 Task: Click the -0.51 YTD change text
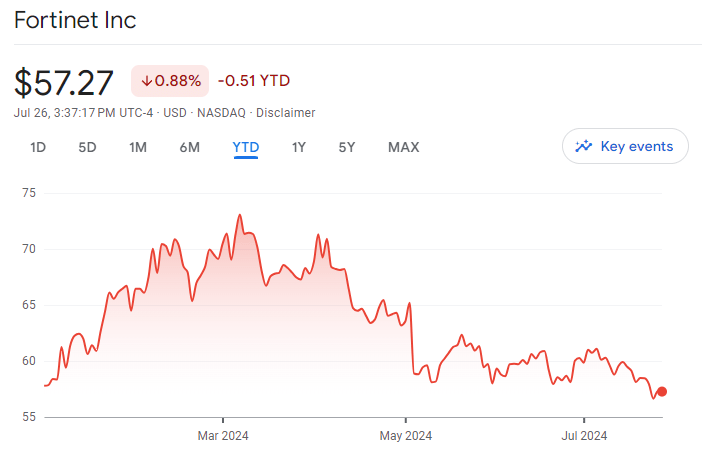(x=254, y=80)
